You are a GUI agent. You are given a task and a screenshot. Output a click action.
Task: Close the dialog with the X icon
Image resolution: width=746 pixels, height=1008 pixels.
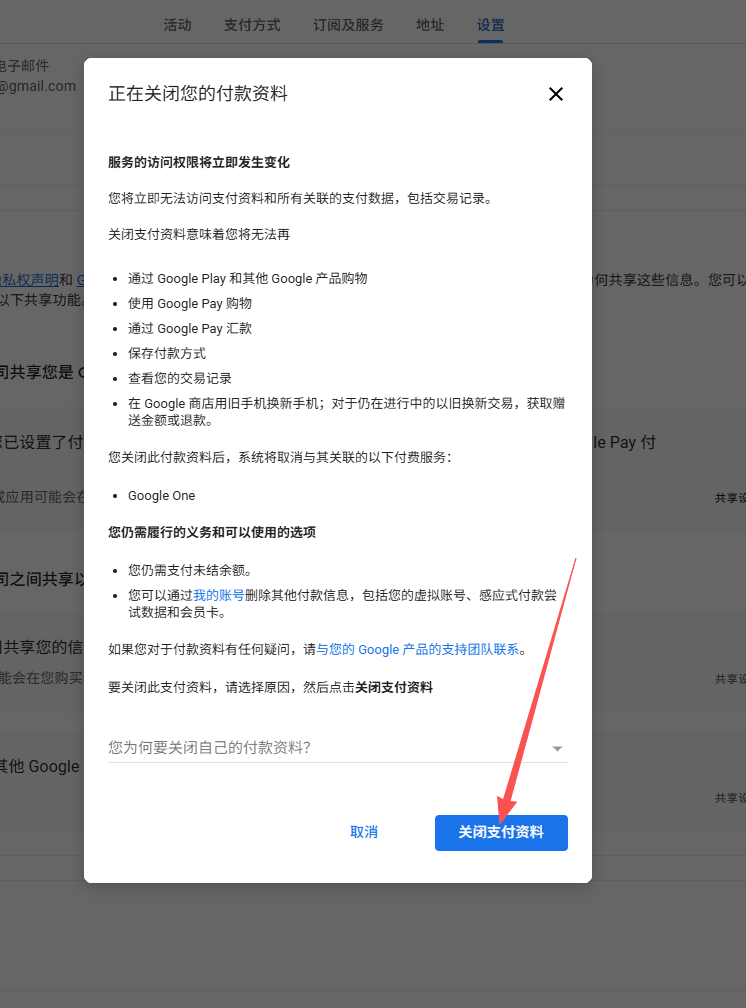click(x=556, y=94)
